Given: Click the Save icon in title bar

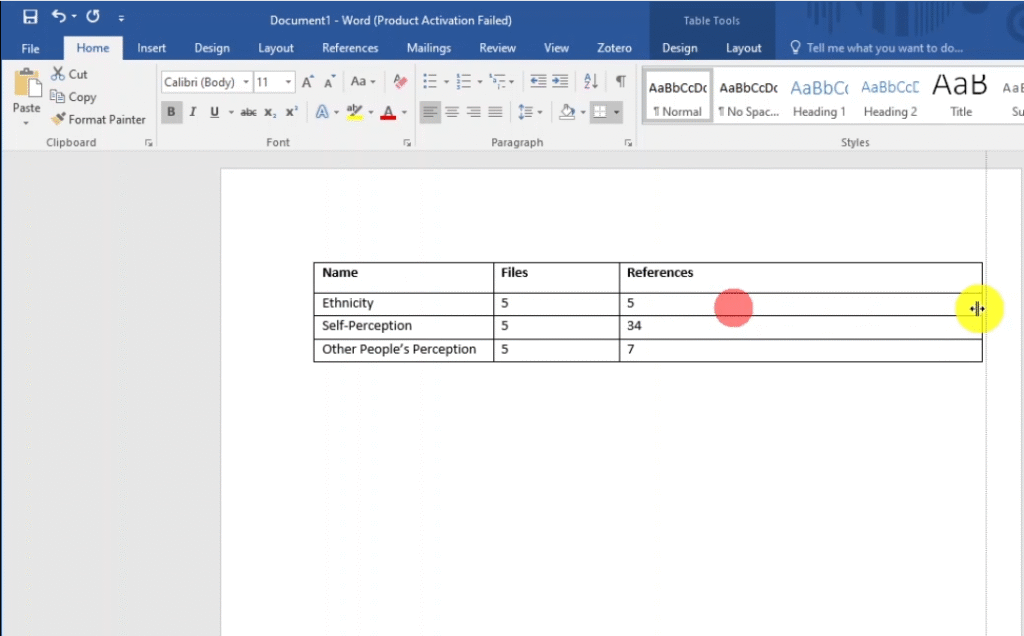Looking at the screenshot, I should (x=30, y=17).
